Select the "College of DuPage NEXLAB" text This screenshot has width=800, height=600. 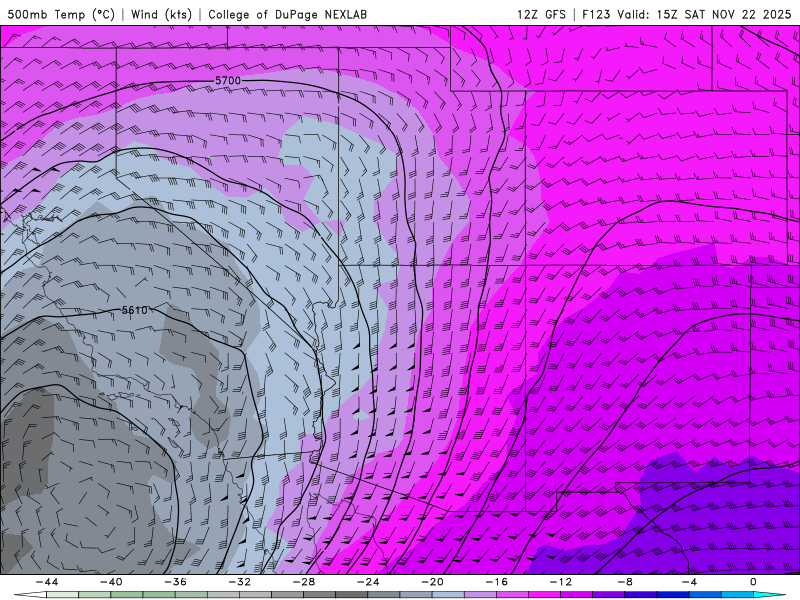[287, 14]
